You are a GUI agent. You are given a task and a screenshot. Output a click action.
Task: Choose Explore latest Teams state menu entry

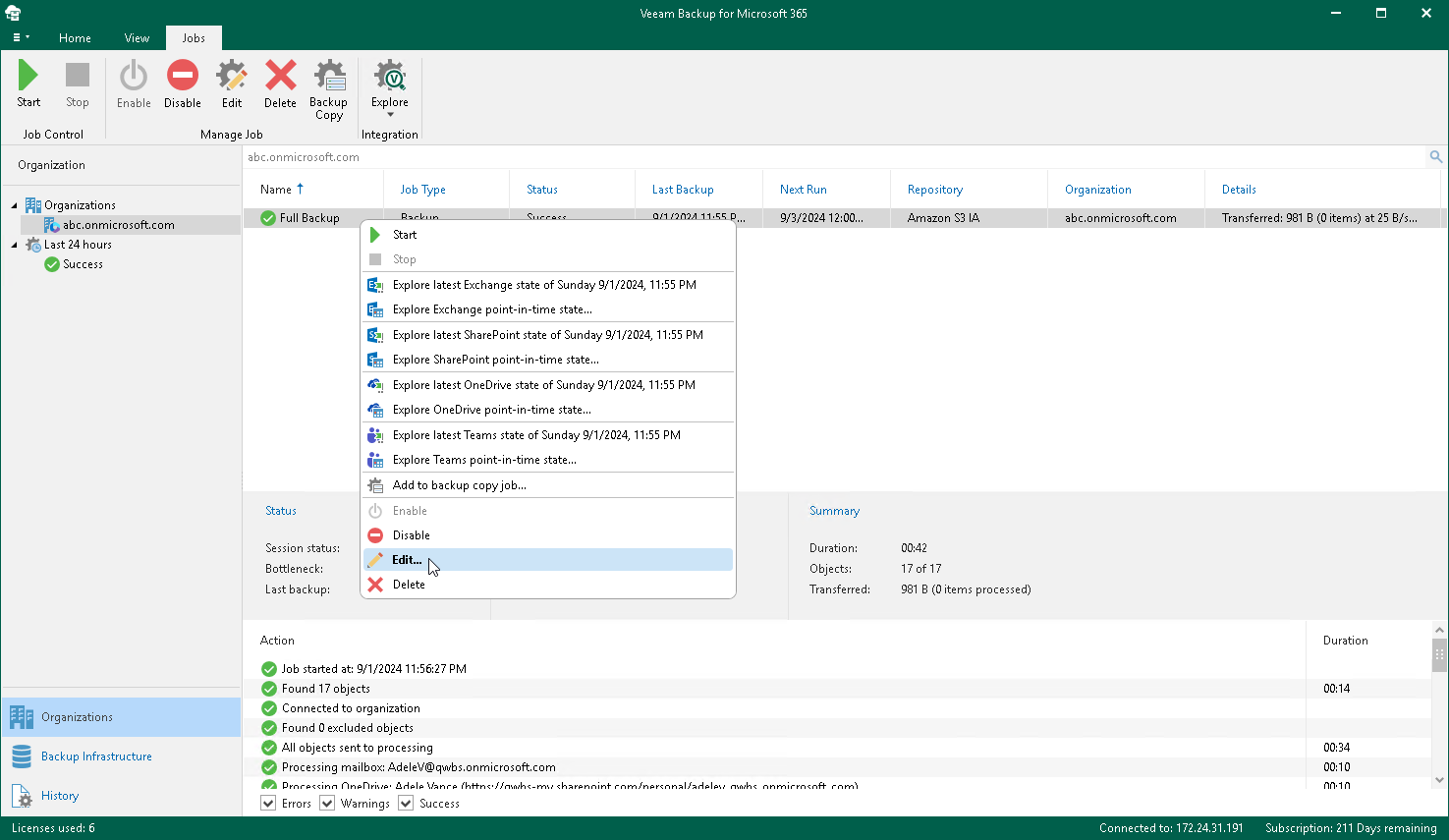tap(548, 435)
